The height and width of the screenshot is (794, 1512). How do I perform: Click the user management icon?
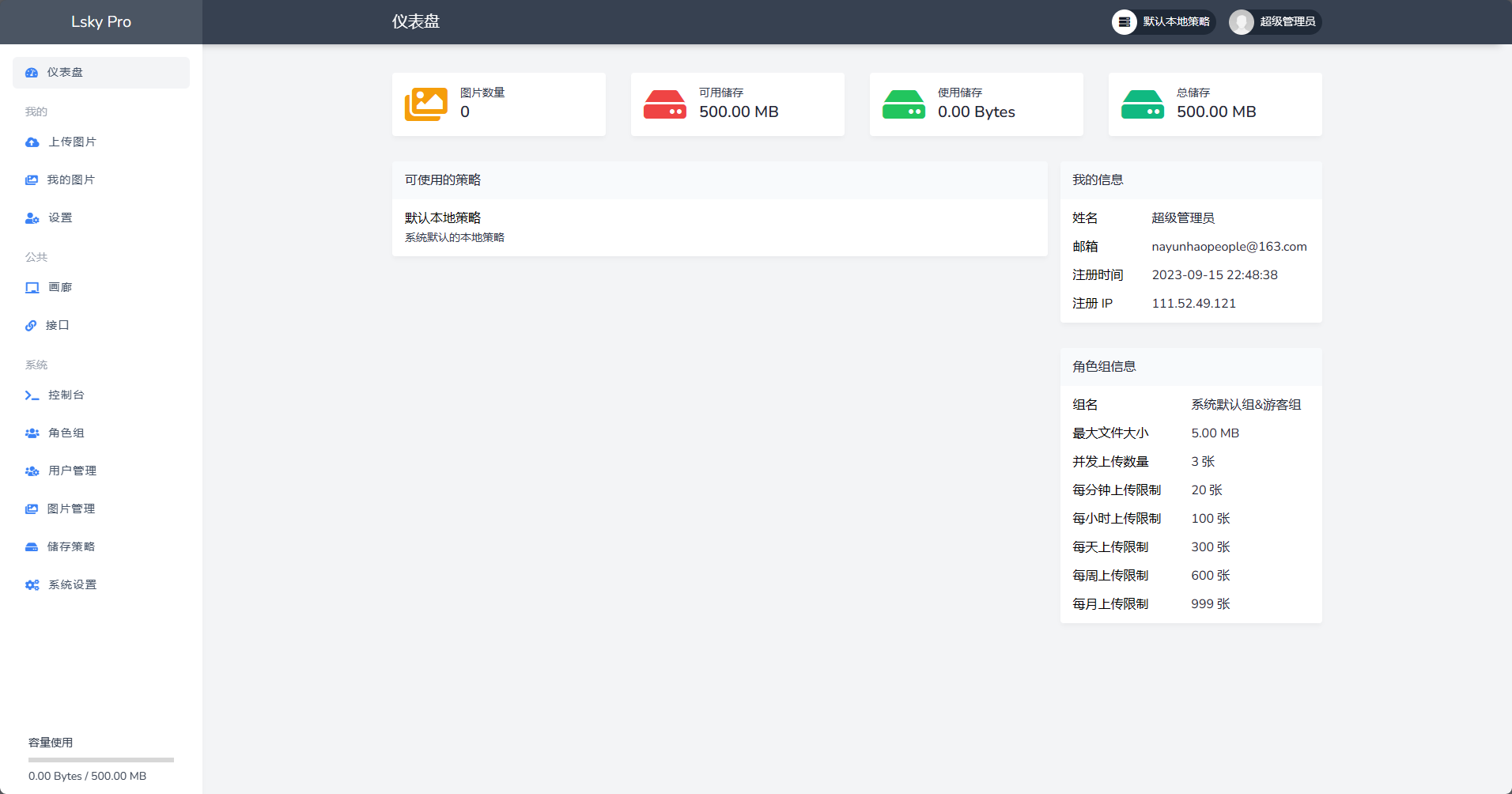coord(32,471)
